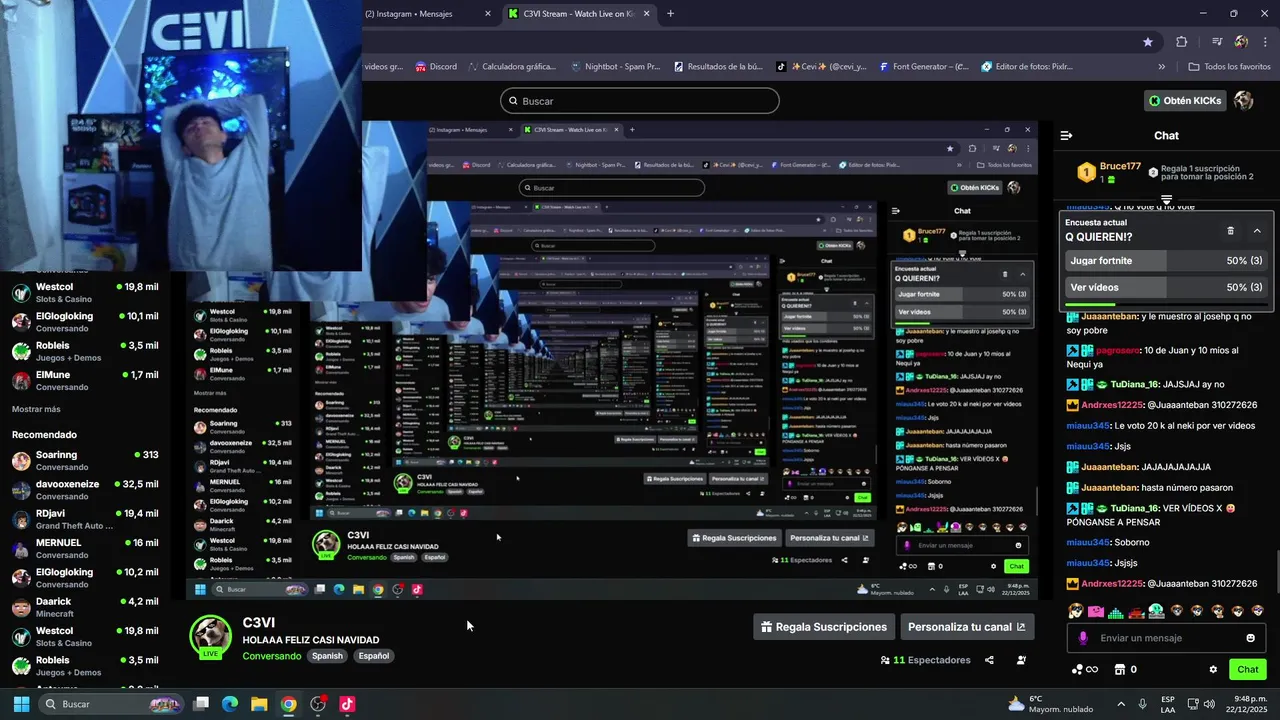Open chat settings gear icon
The width and height of the screenshot is (1280, 720).
coord(1213,670)
